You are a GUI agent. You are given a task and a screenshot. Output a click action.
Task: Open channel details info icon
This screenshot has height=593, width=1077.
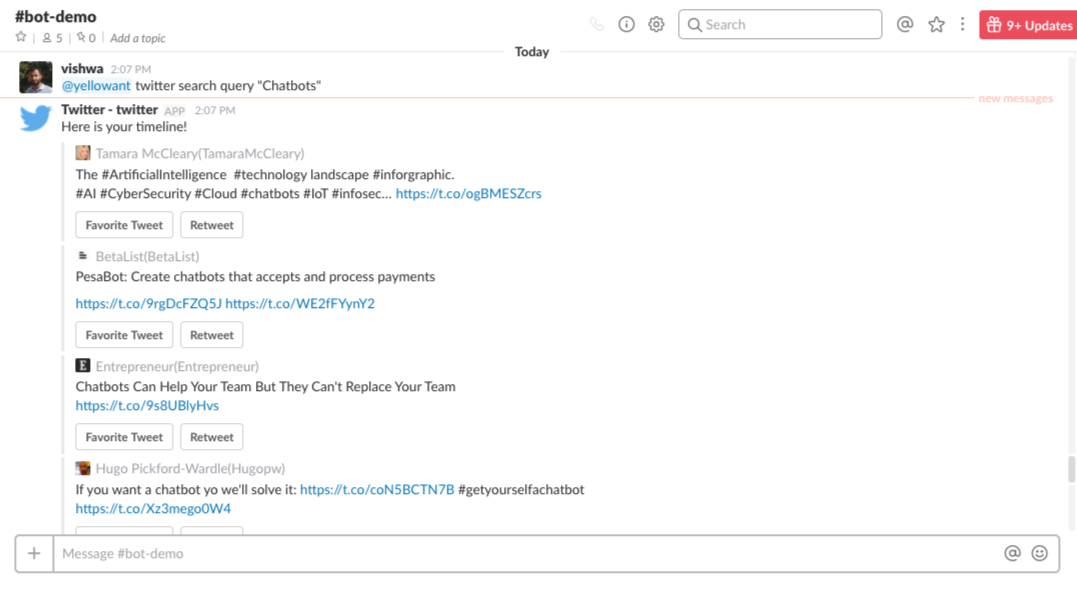pyautogui.click(x=626, y=25)
